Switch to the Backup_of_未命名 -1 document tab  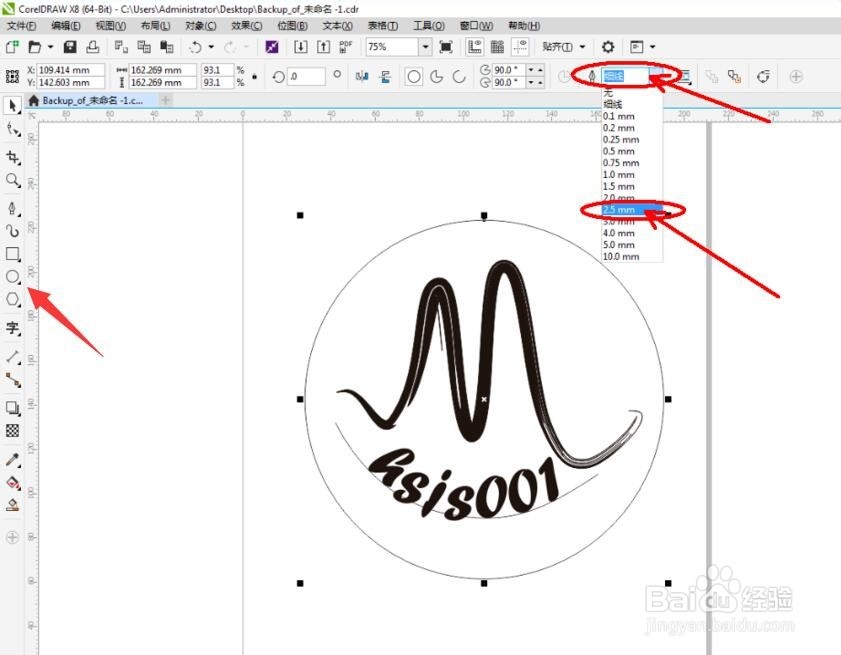tap(92, 100)
